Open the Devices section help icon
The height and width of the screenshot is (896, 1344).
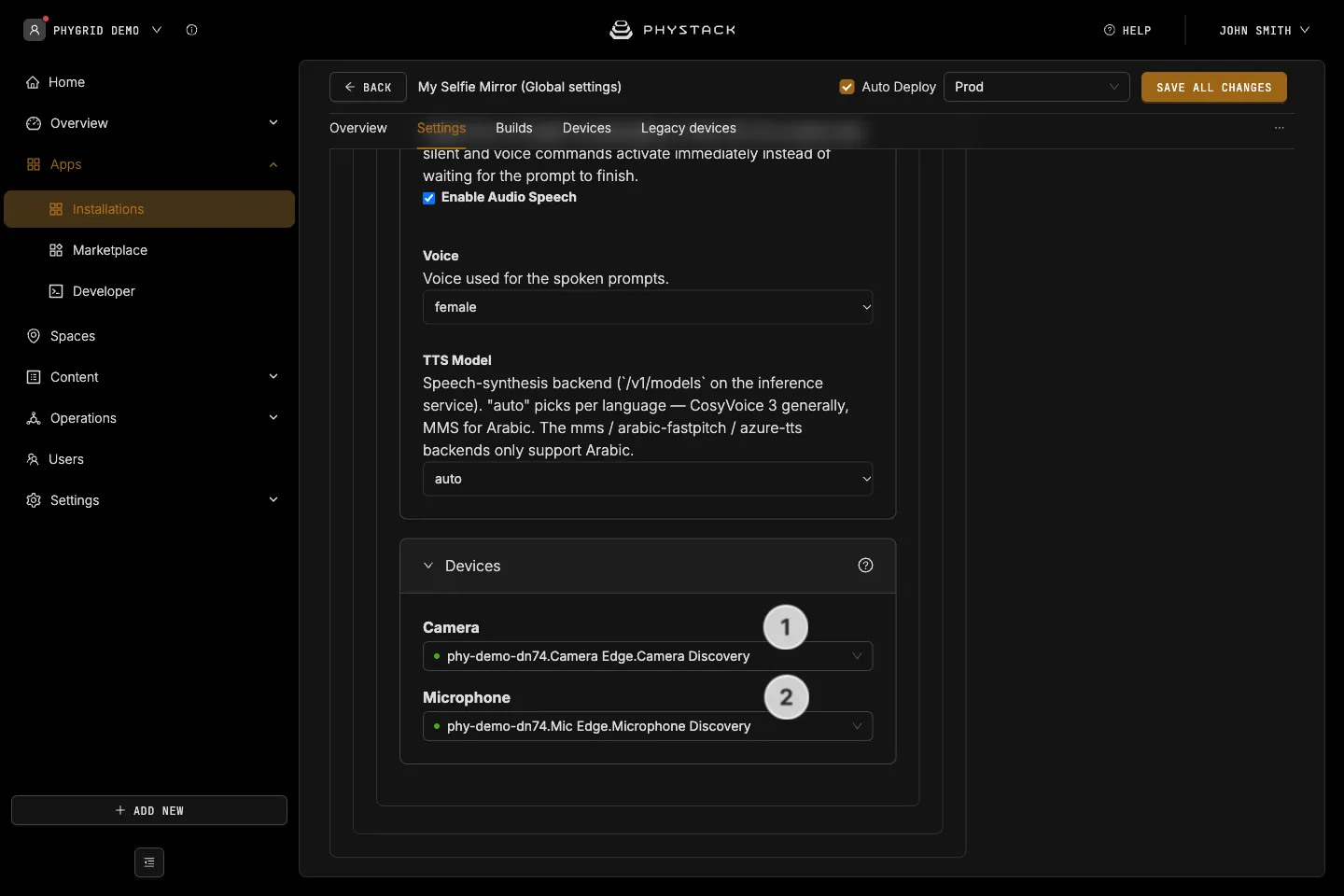[865, 566]
